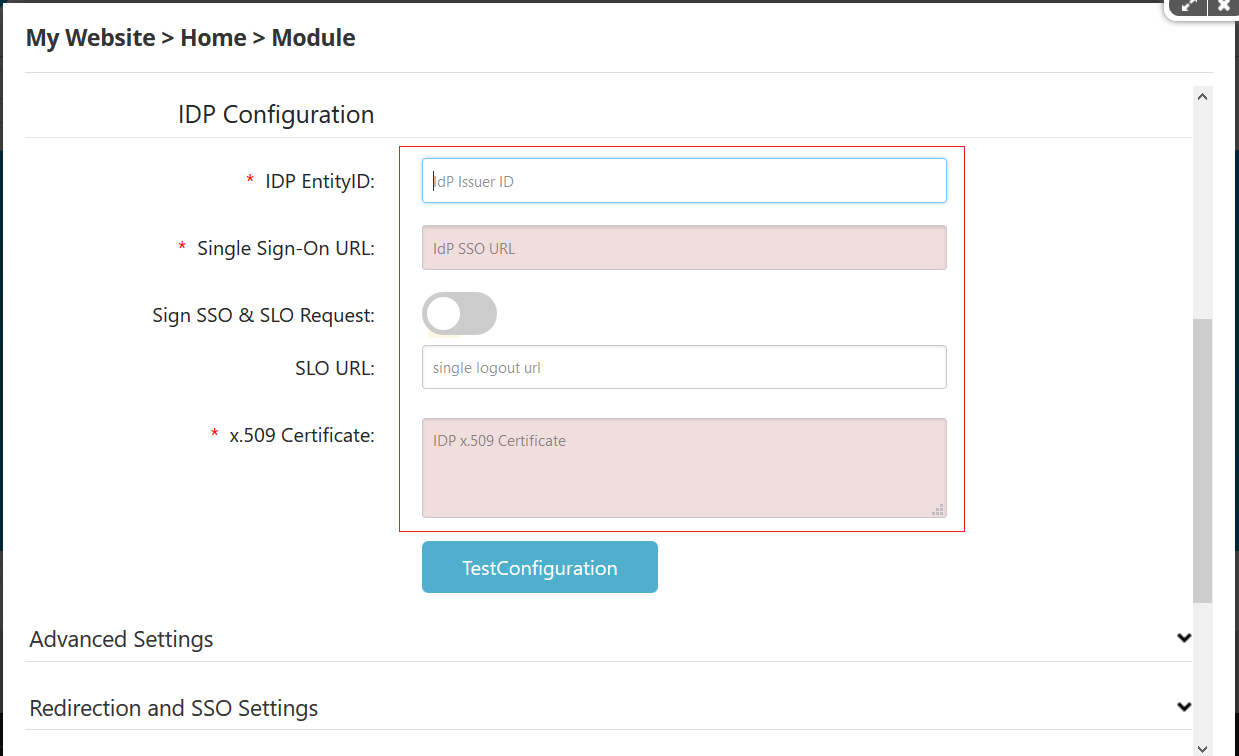
Task: Click the vertical scrollbar thumb
Action: [1203, 460]
